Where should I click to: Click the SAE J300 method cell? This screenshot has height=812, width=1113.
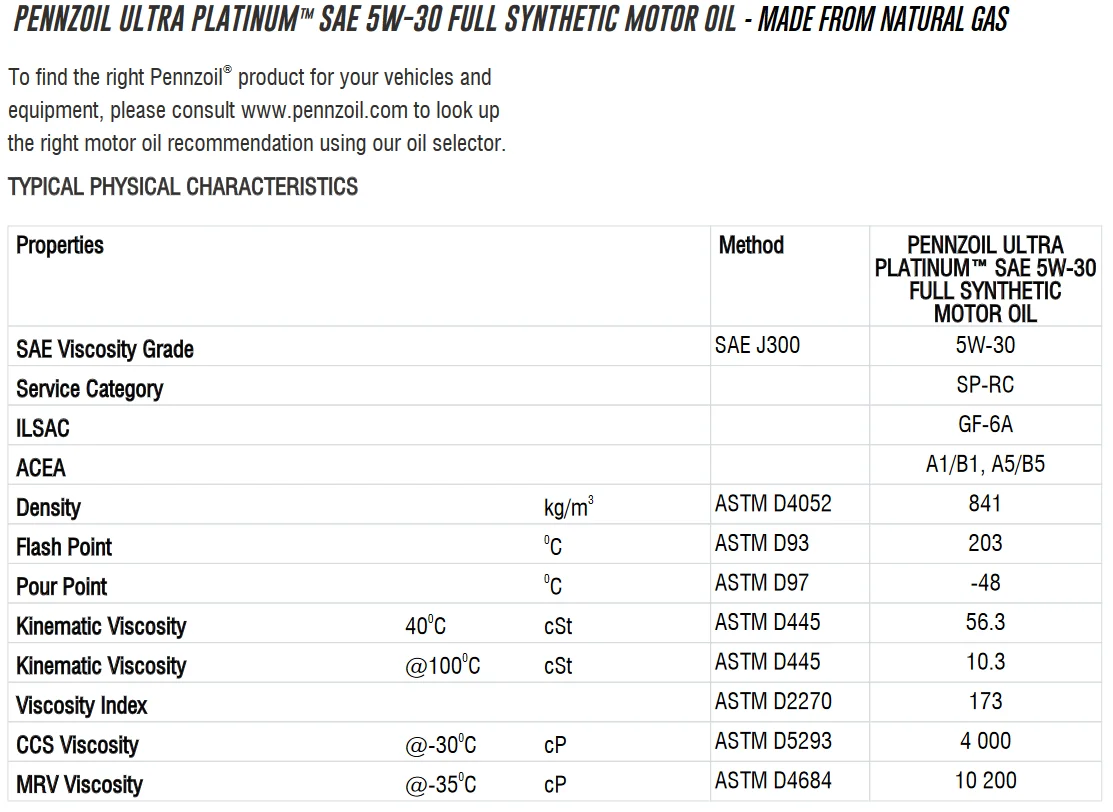pos(757,345)
